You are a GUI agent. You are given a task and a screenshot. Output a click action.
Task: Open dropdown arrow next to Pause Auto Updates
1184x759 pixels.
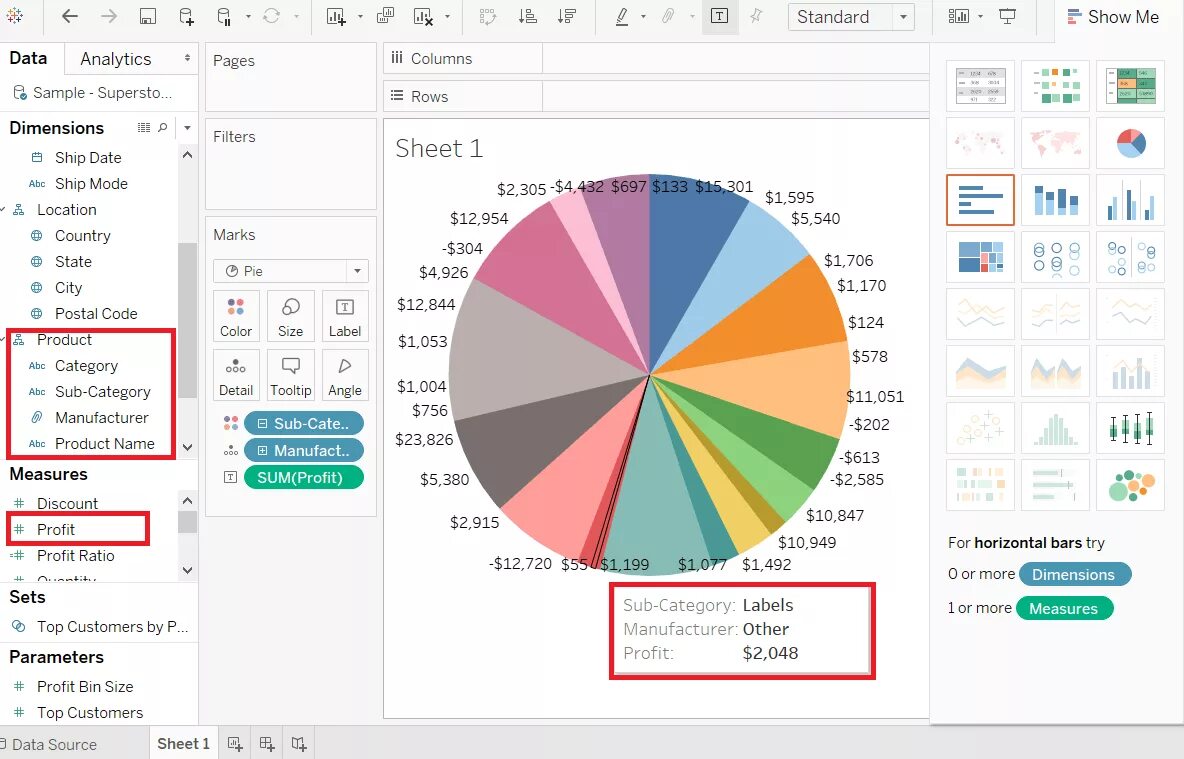click(248, 17)
